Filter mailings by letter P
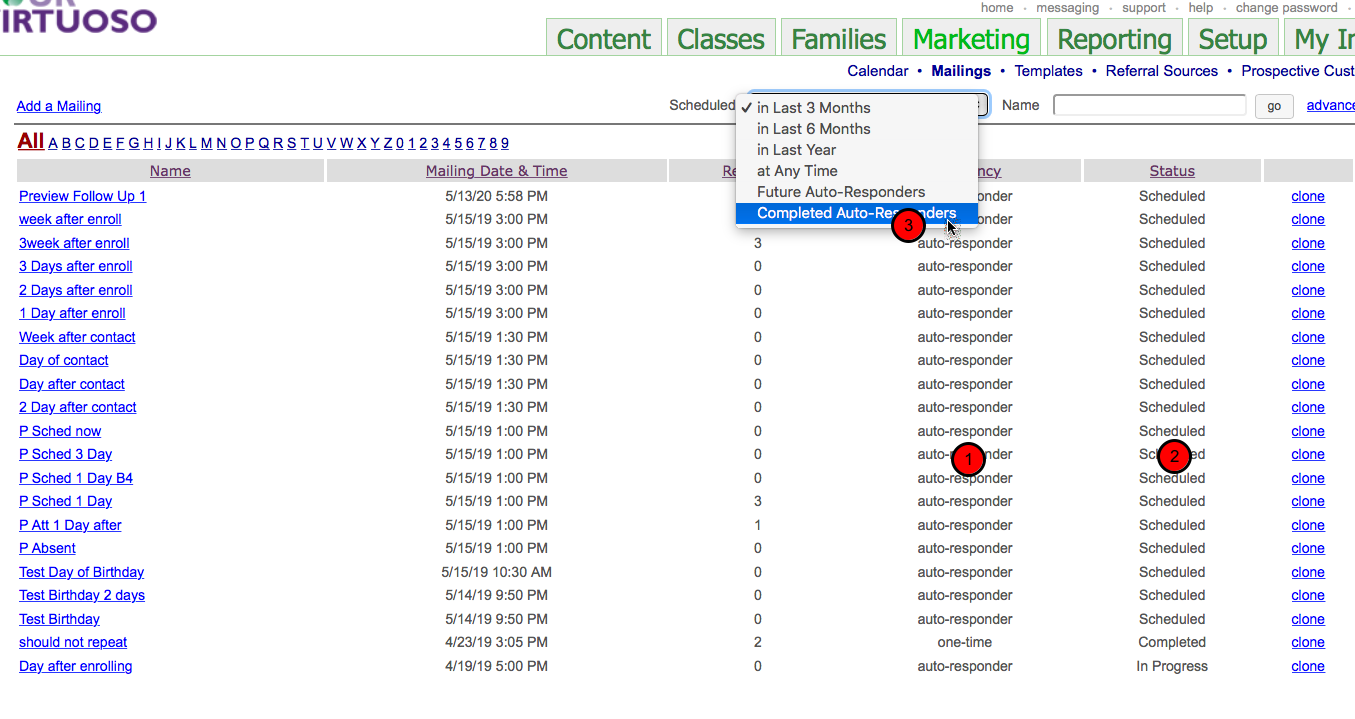Image resolution: width=1355 pixels, height=719 pixels. point(250,143)
